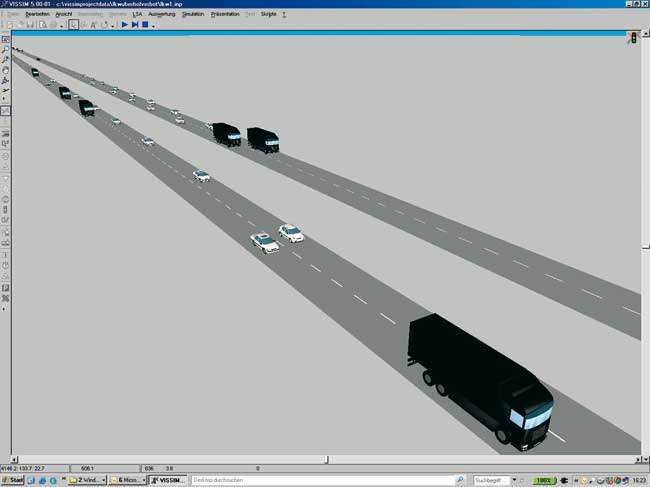The width and height of the screenshot is (650, 487).
Task: Open the Windows Start button
Action: pos(13,480)
